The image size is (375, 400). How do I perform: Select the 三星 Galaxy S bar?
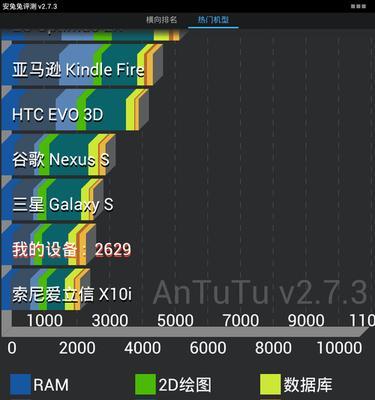coord(53,200)
